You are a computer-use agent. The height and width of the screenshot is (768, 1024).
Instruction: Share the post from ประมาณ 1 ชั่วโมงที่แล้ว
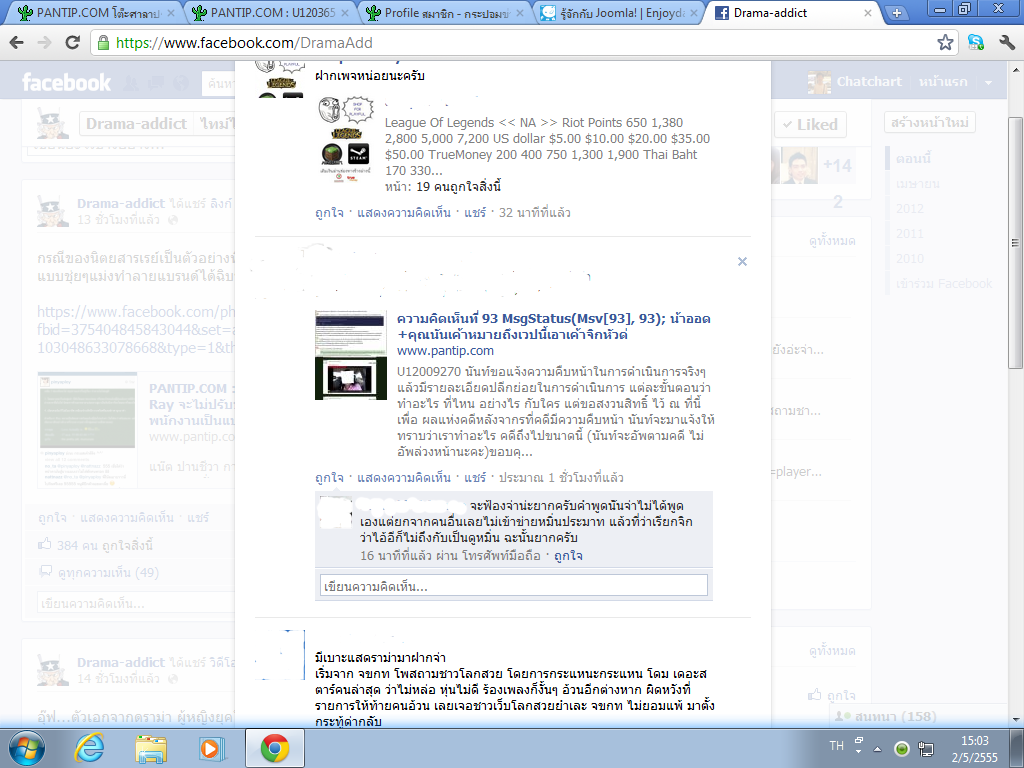pos(475,477)
